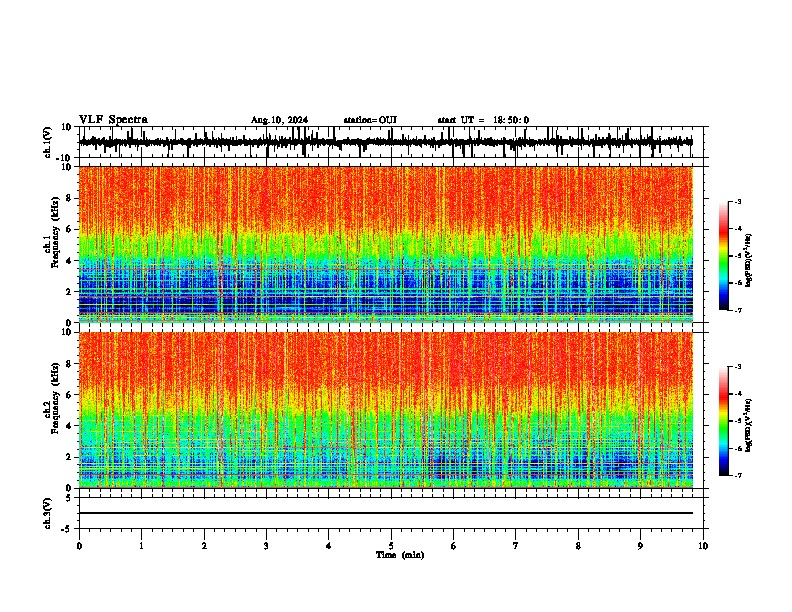792x612 pixels.
Task: Click the date 'Aug. 10, 2024' label
Action: point(279,120)
